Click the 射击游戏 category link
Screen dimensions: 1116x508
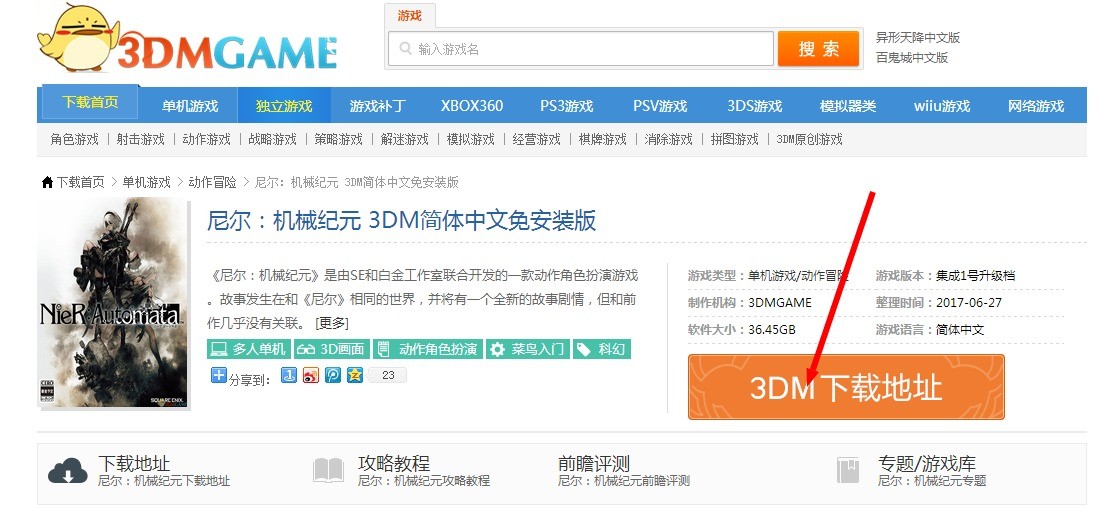(141, 139)
